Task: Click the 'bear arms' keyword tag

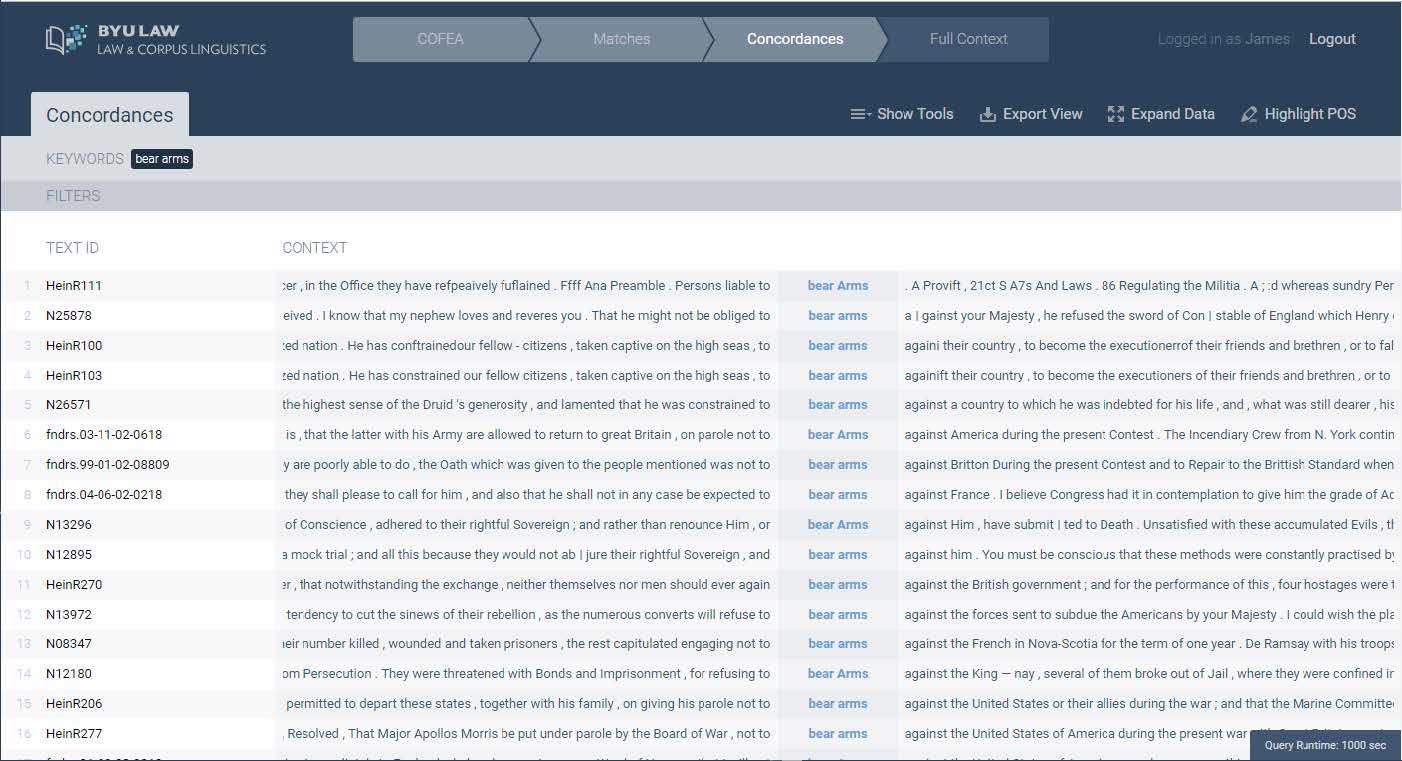Action: coord(162,159)
